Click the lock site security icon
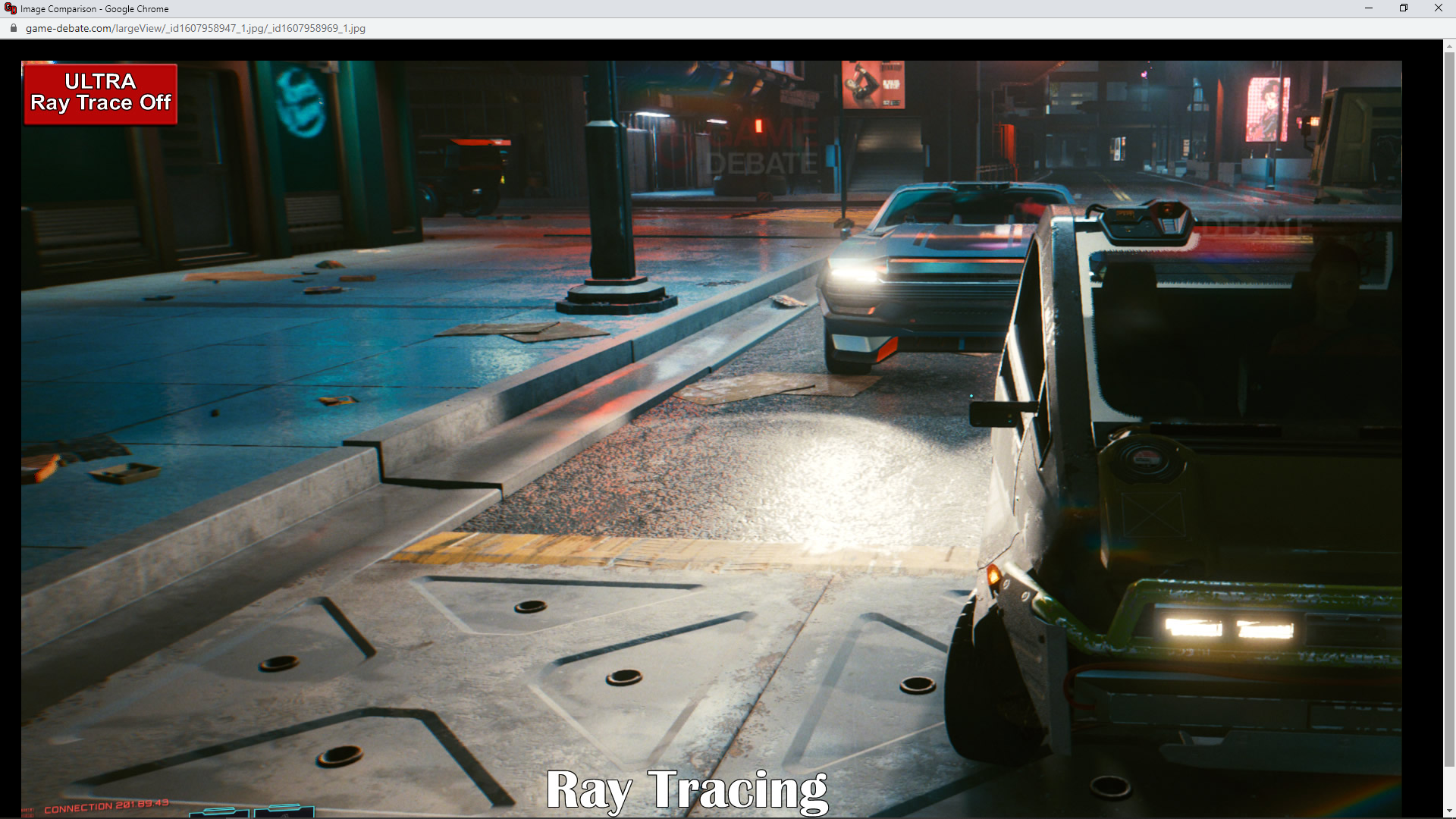The width and height of the screenshot is (1456, 819). click(13, 28)
